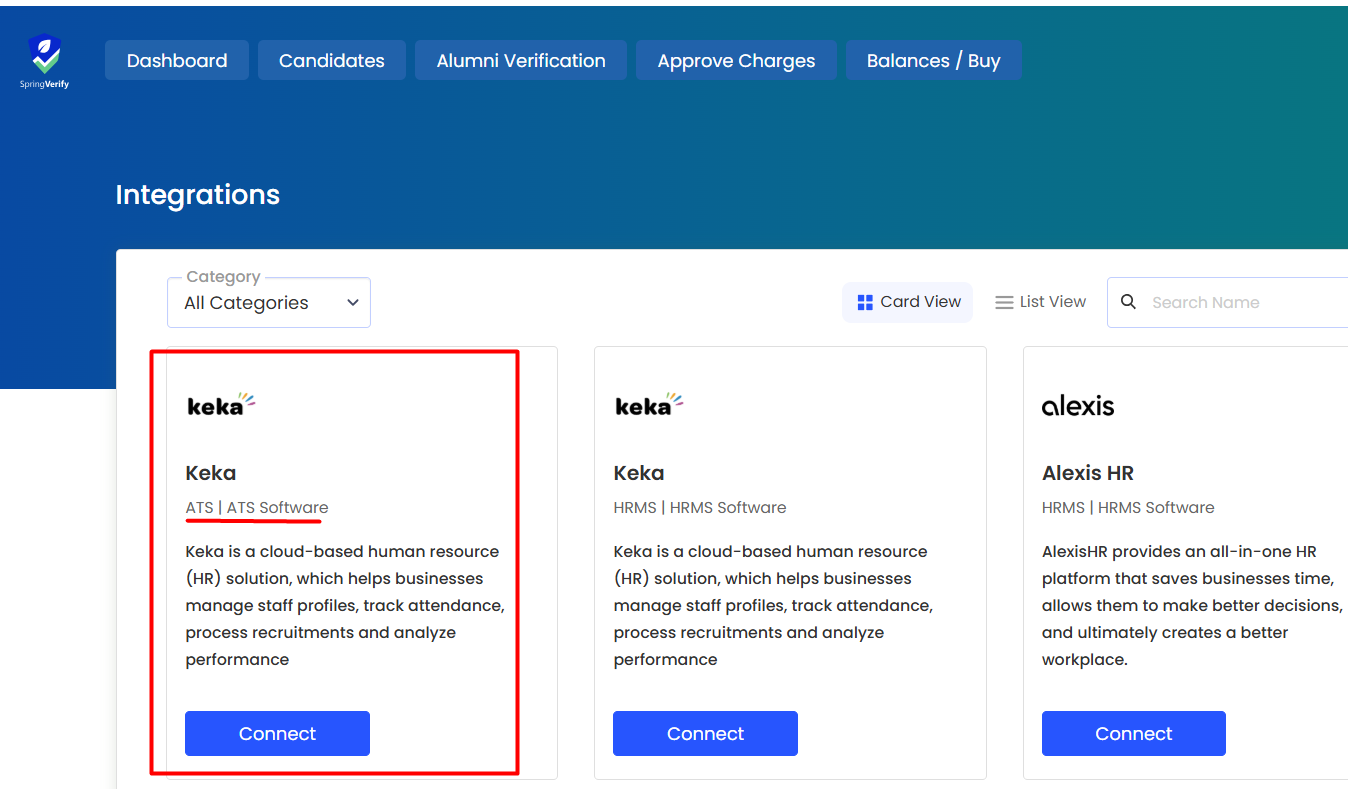
Task: Switch to Card View
Action: click(908, 302)
